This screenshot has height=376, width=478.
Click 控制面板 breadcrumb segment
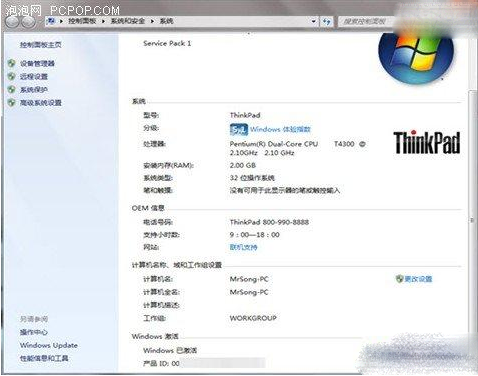(x=82, y=21)
